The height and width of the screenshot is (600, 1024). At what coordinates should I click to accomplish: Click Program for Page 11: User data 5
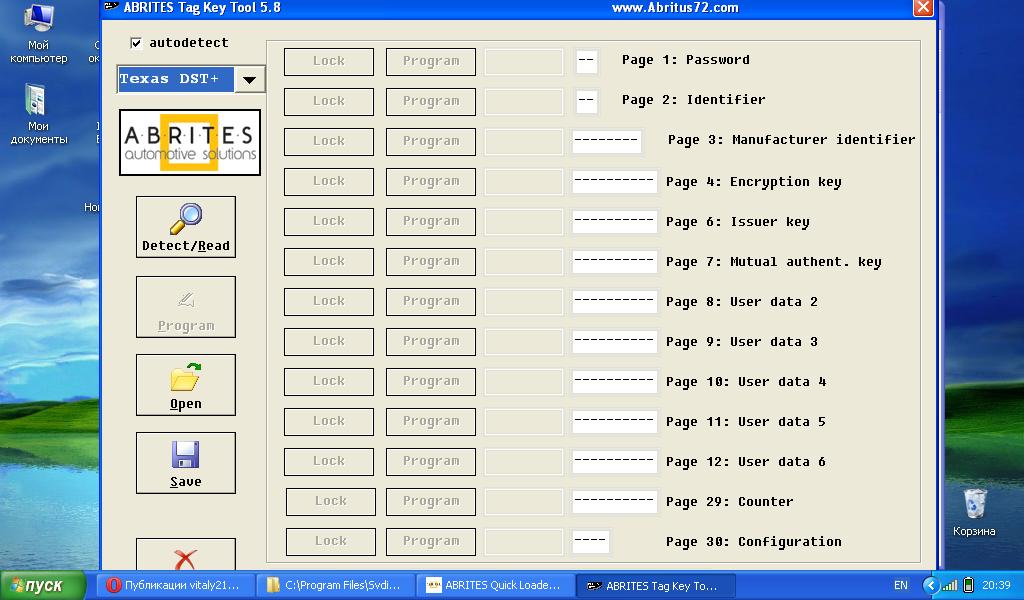(430, 422)
